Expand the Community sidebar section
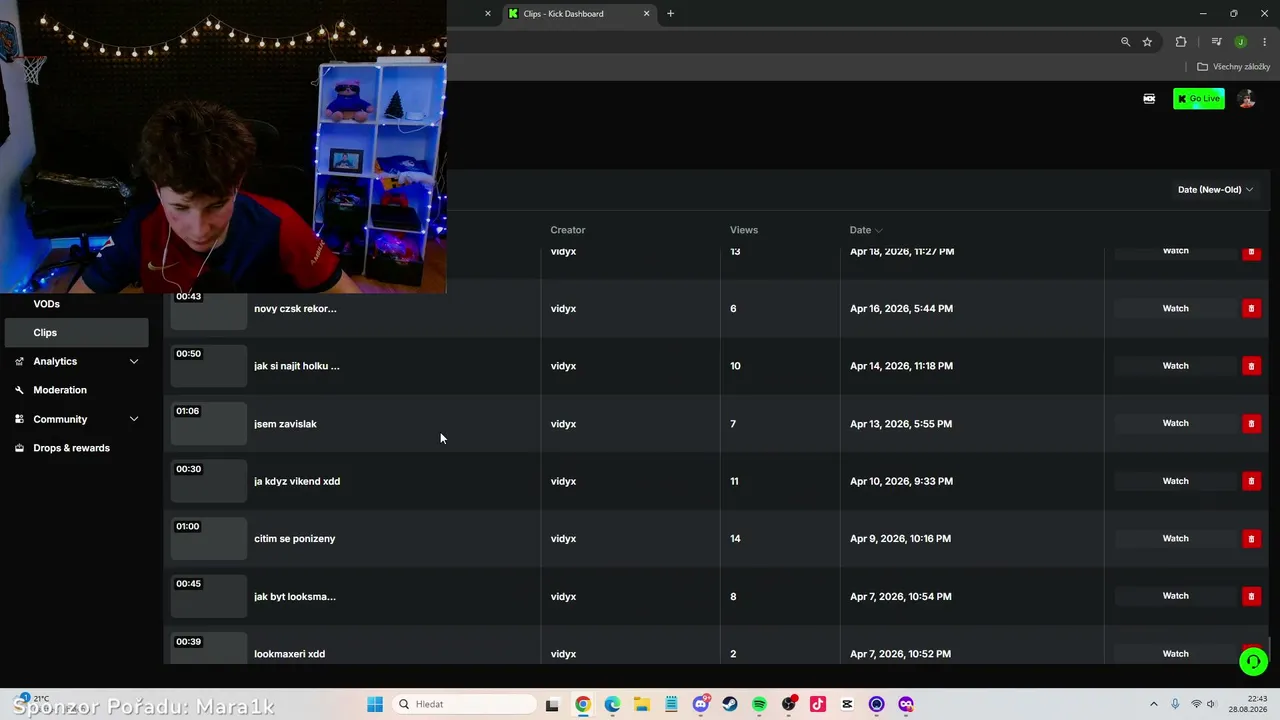The width and height of the screenshot is (1280, 720). point(76,419)
